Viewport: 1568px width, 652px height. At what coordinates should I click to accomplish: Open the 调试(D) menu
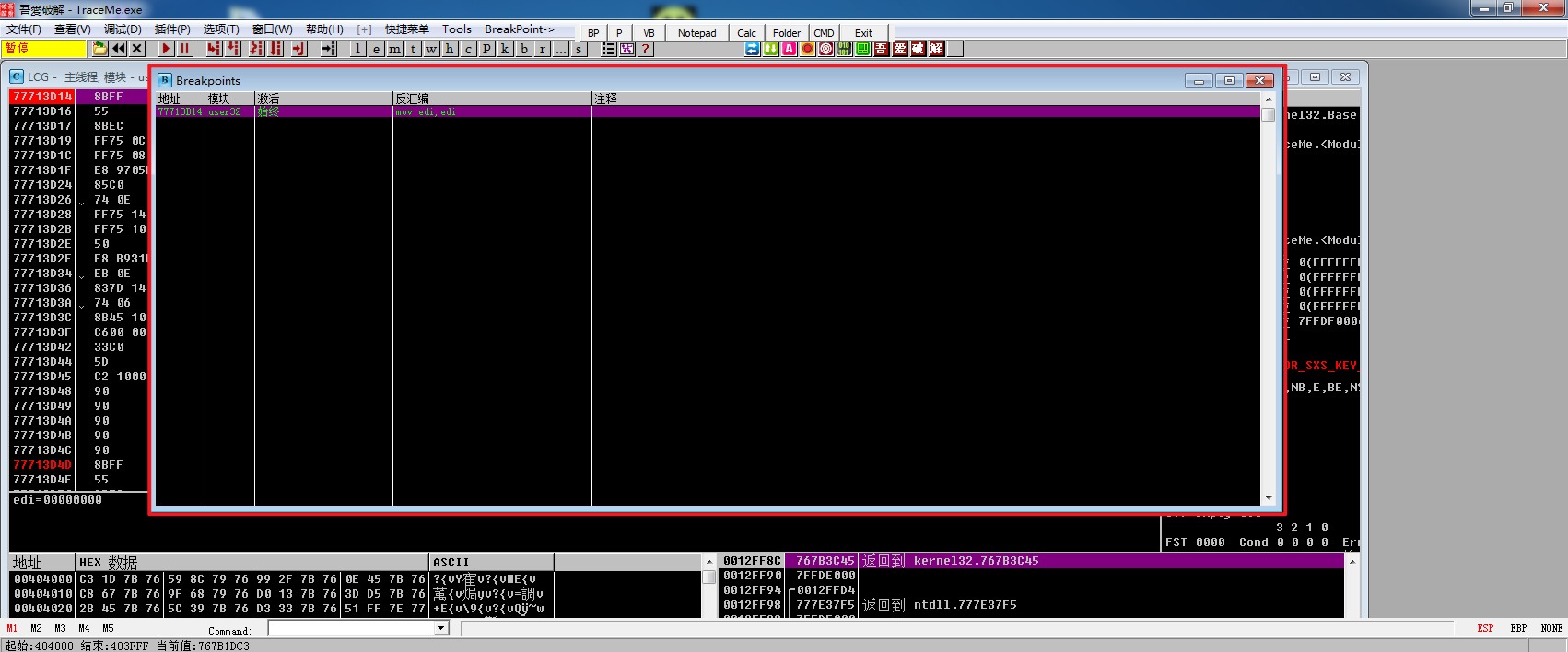click(123, 29)
